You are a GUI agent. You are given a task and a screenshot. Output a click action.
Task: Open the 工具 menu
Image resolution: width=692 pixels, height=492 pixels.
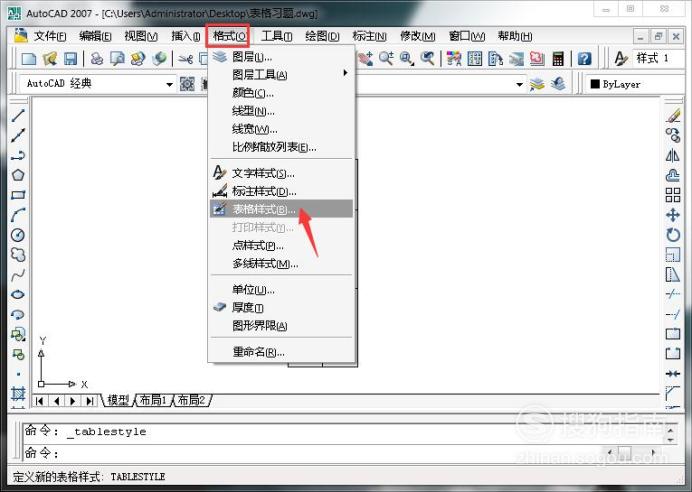(276, 36)
